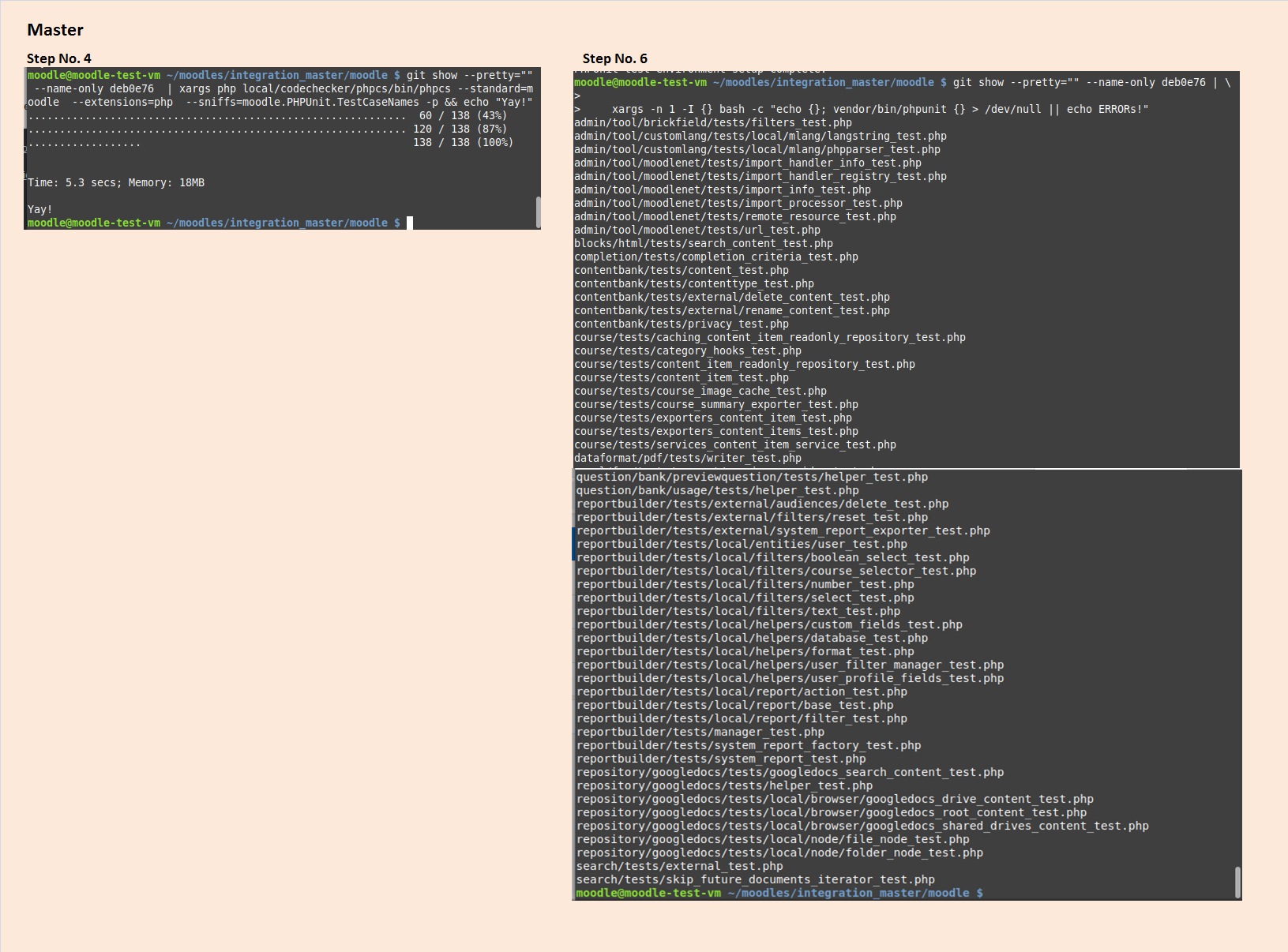Click the 'Yay!' output line
The image size is (1288, 952).
tap(39, 209)
